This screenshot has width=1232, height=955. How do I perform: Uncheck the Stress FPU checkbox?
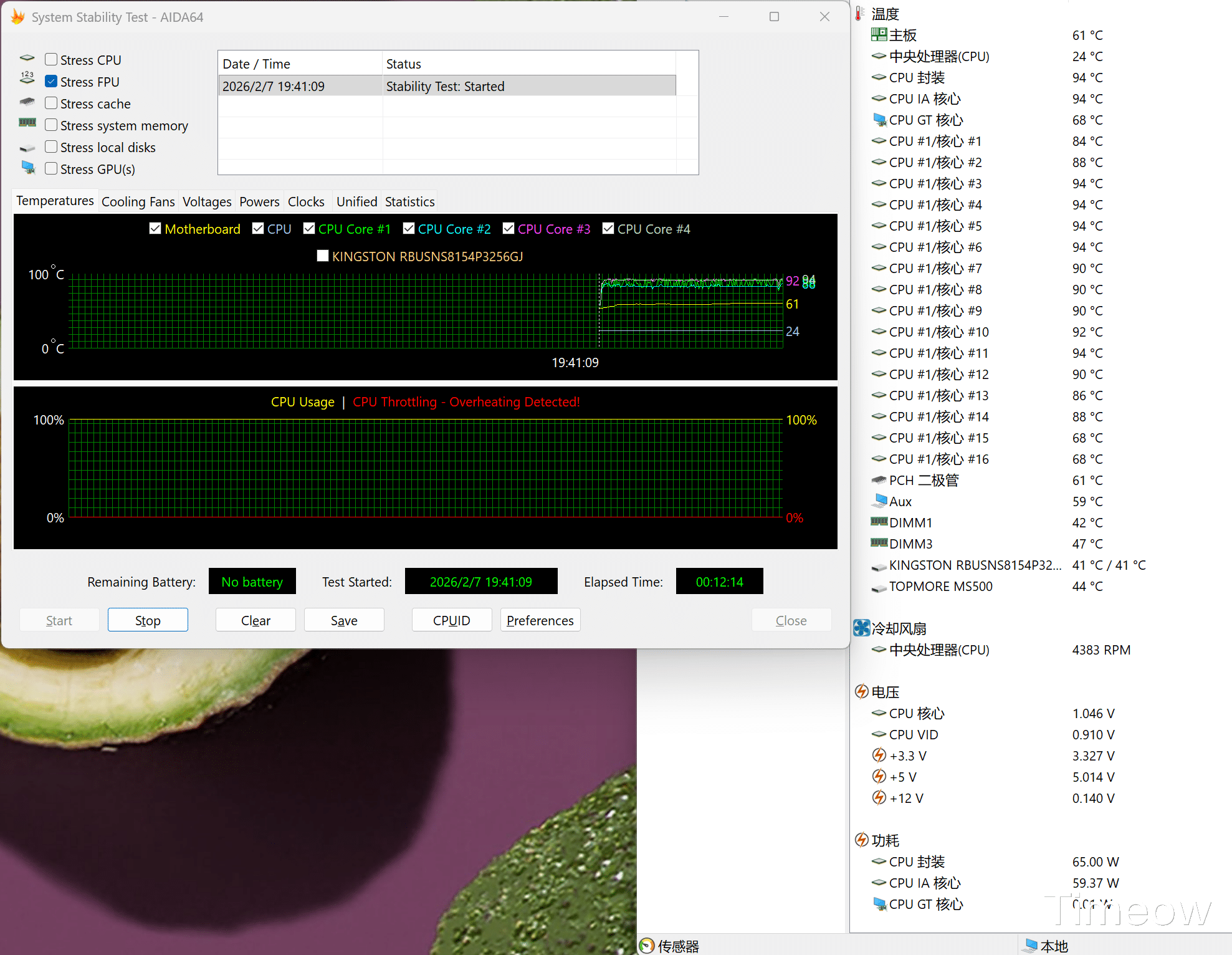click(x=52, y=82)
